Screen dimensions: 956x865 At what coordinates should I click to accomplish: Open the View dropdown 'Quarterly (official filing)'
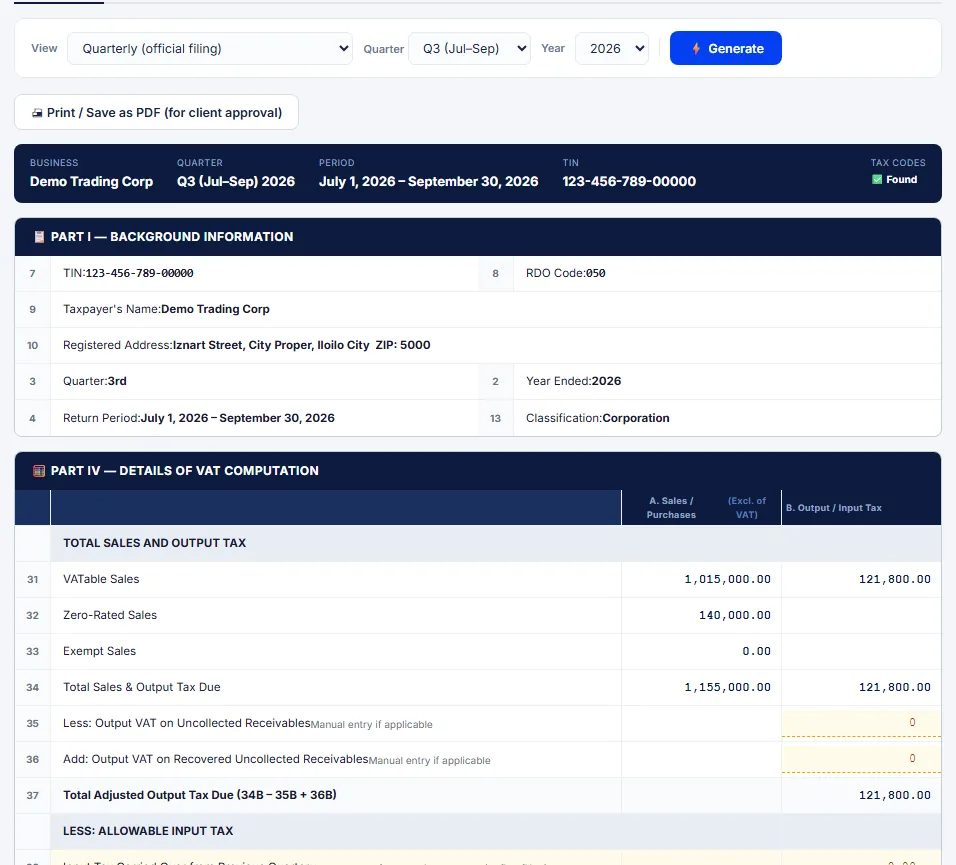tap(210, 49)
